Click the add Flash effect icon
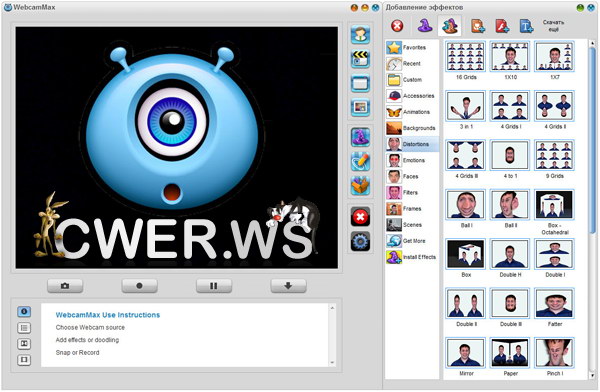 (x=502, y=26)
